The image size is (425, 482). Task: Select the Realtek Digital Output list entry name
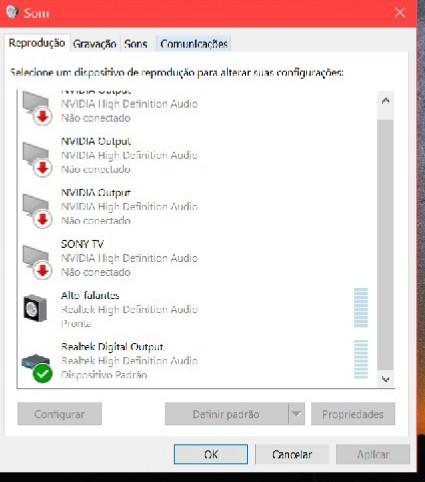(112, 347)
